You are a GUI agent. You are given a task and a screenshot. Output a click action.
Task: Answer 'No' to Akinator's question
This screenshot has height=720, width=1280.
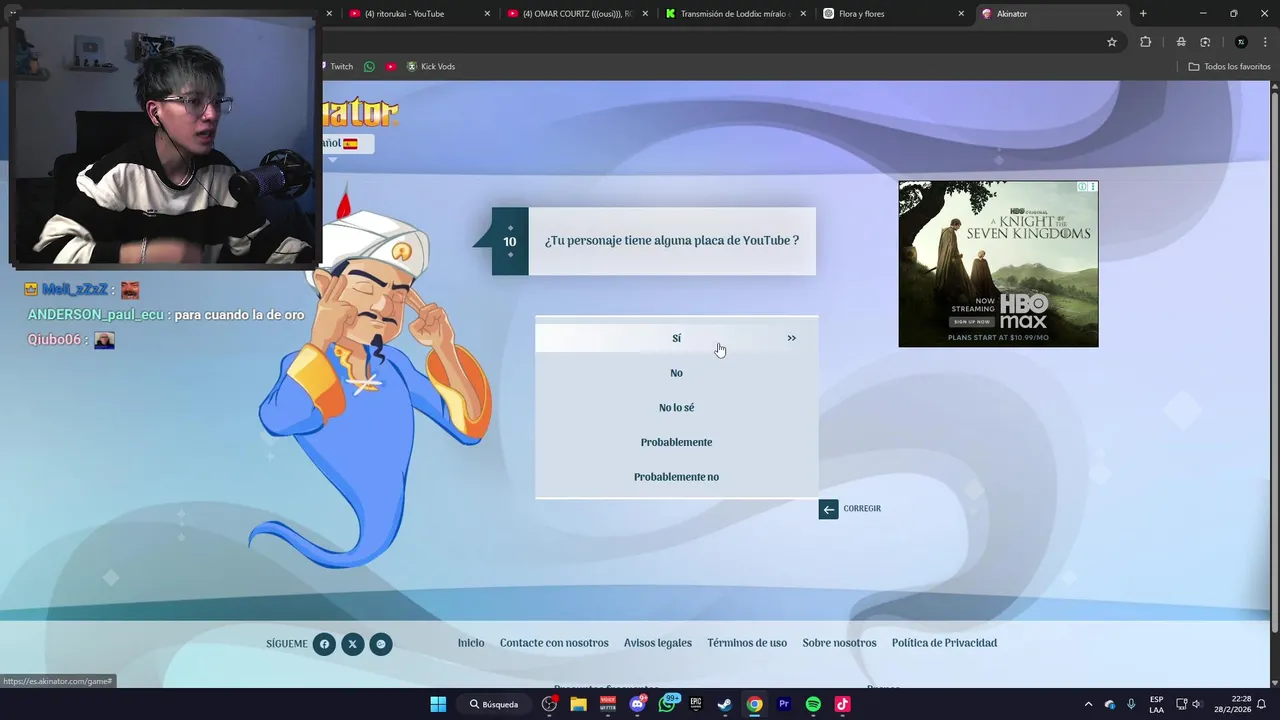coord(677,373)
